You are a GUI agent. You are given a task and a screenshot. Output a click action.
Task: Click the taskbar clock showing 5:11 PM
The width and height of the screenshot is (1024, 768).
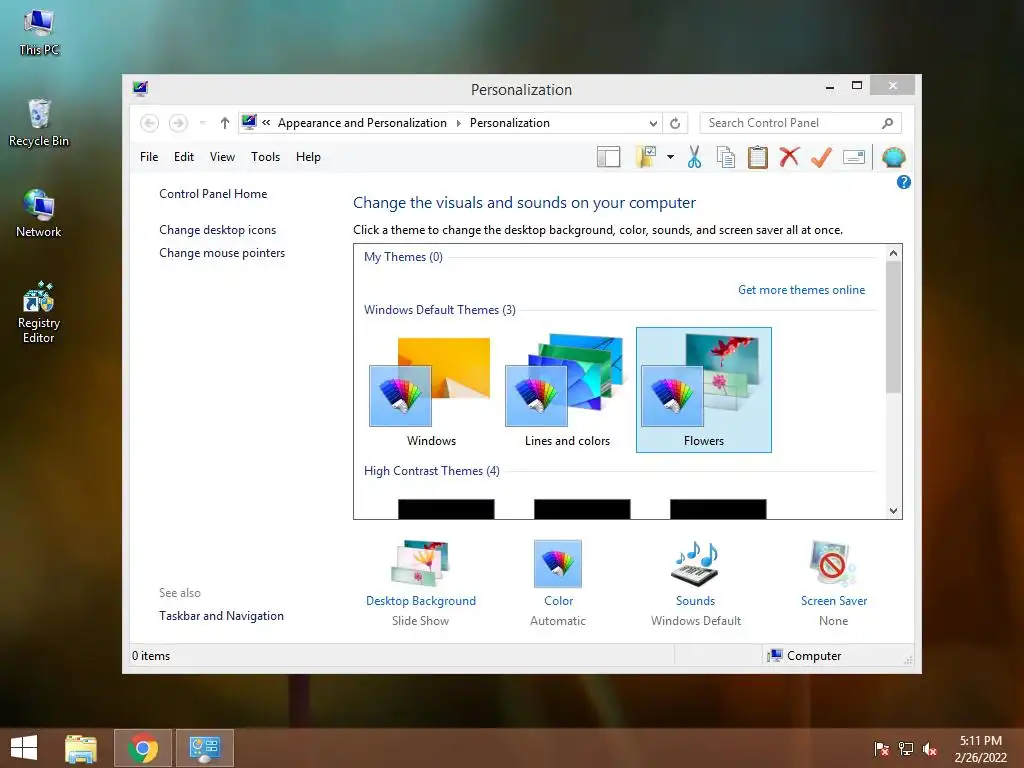tap(980, 748)
